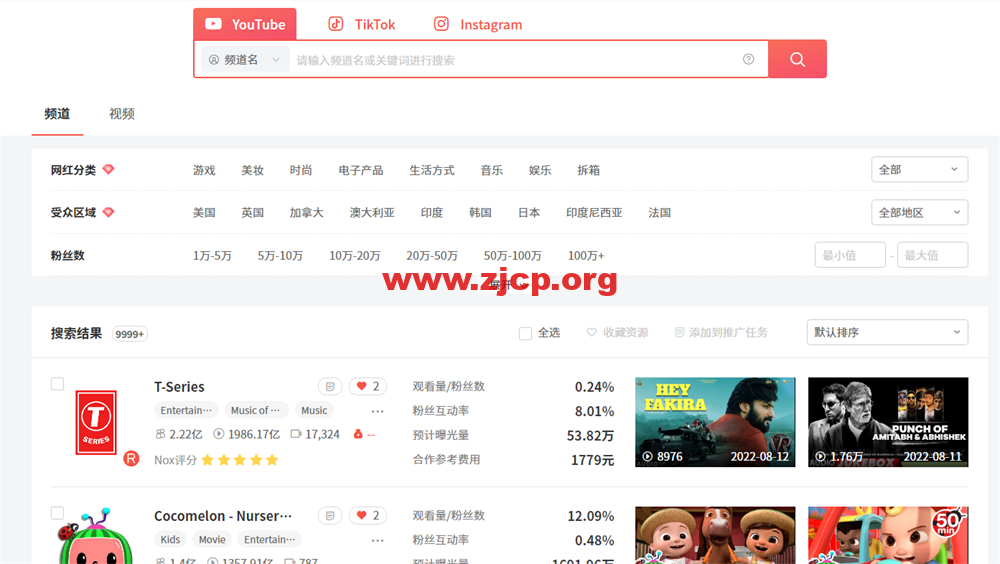This screenshot has width=1000, height=564.
Task: Click the red money bag icon on T-Series
Action: (x=358, y=434)
